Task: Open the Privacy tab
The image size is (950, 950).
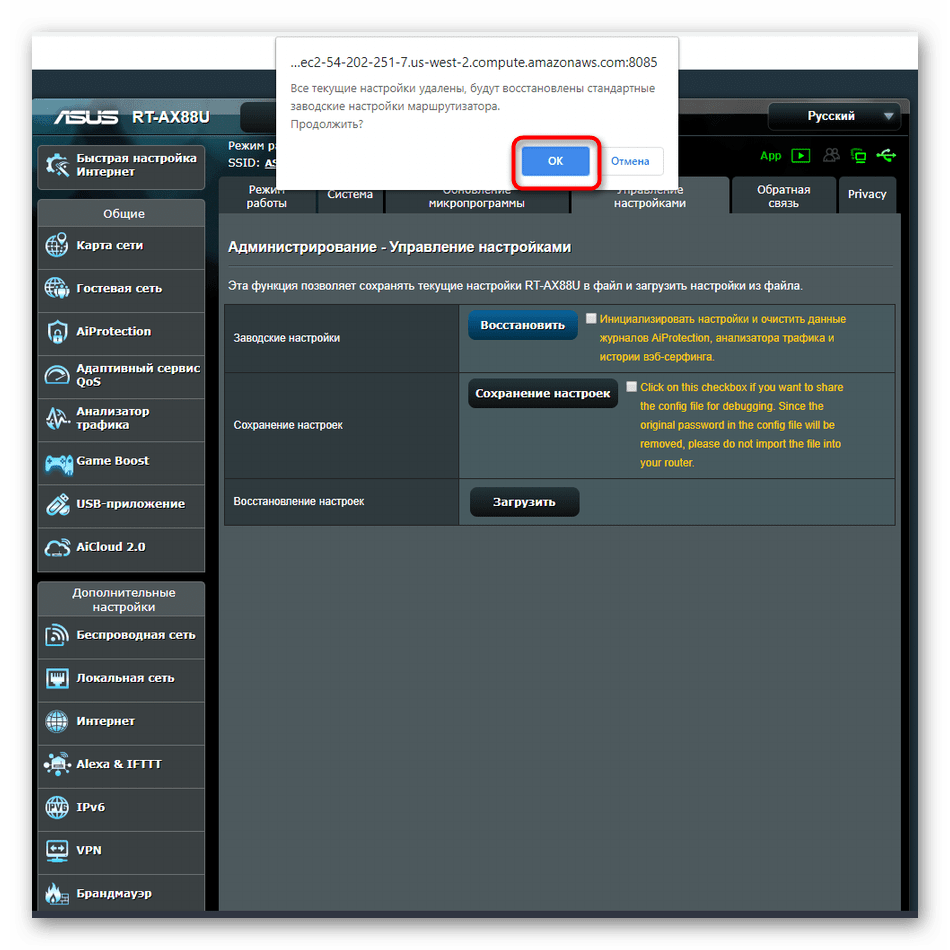Action: pos(866,194)
